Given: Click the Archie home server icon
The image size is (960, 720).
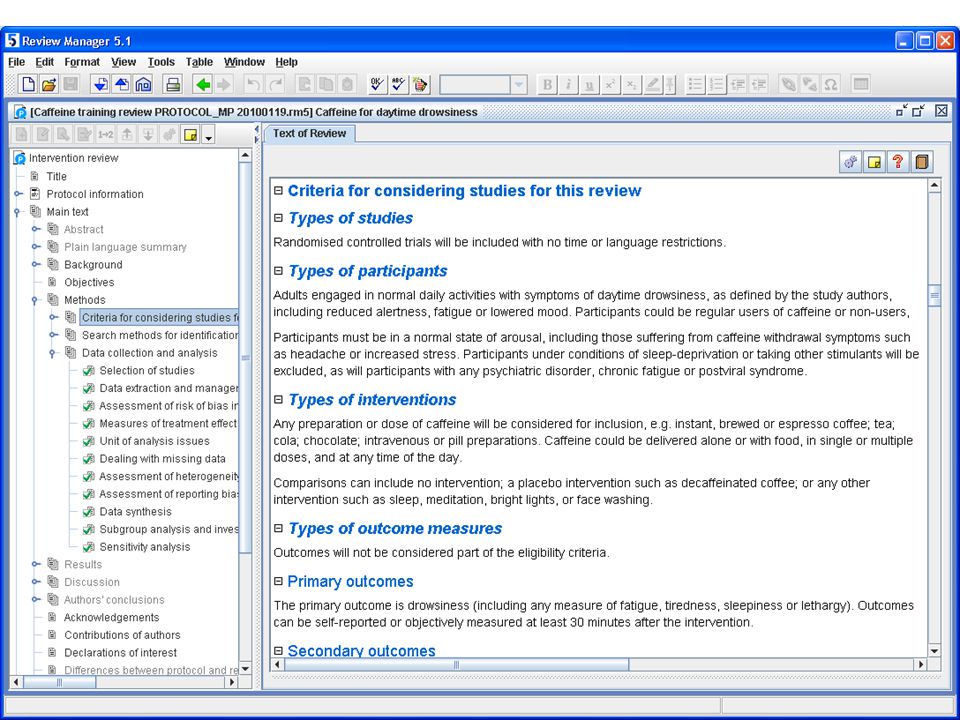Looking at the screenshot, I should pyautogui.click(x=143, y=84).
